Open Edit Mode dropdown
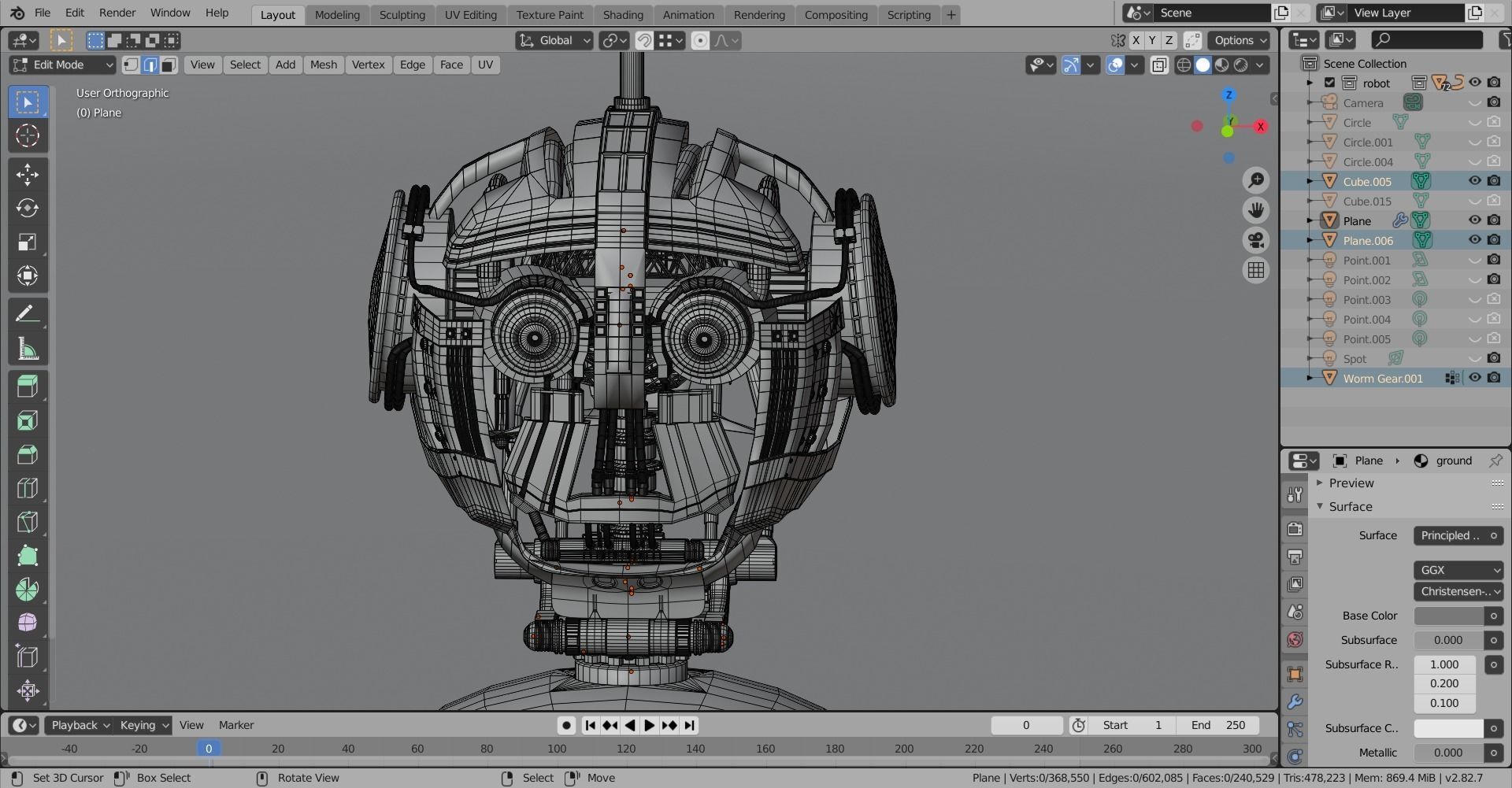The width and height of the screenshot is (1512, 788). [x=63, y=65]
